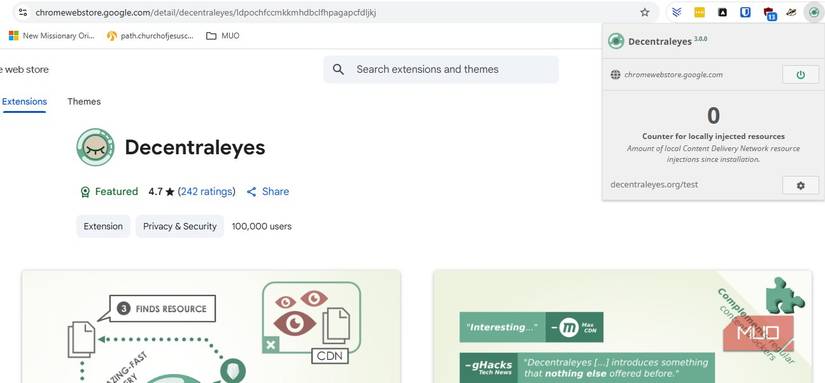The image size is (825, 383).
Task: Click 'Counter for locally injected resources' label
Action: [x=713, y=136]
